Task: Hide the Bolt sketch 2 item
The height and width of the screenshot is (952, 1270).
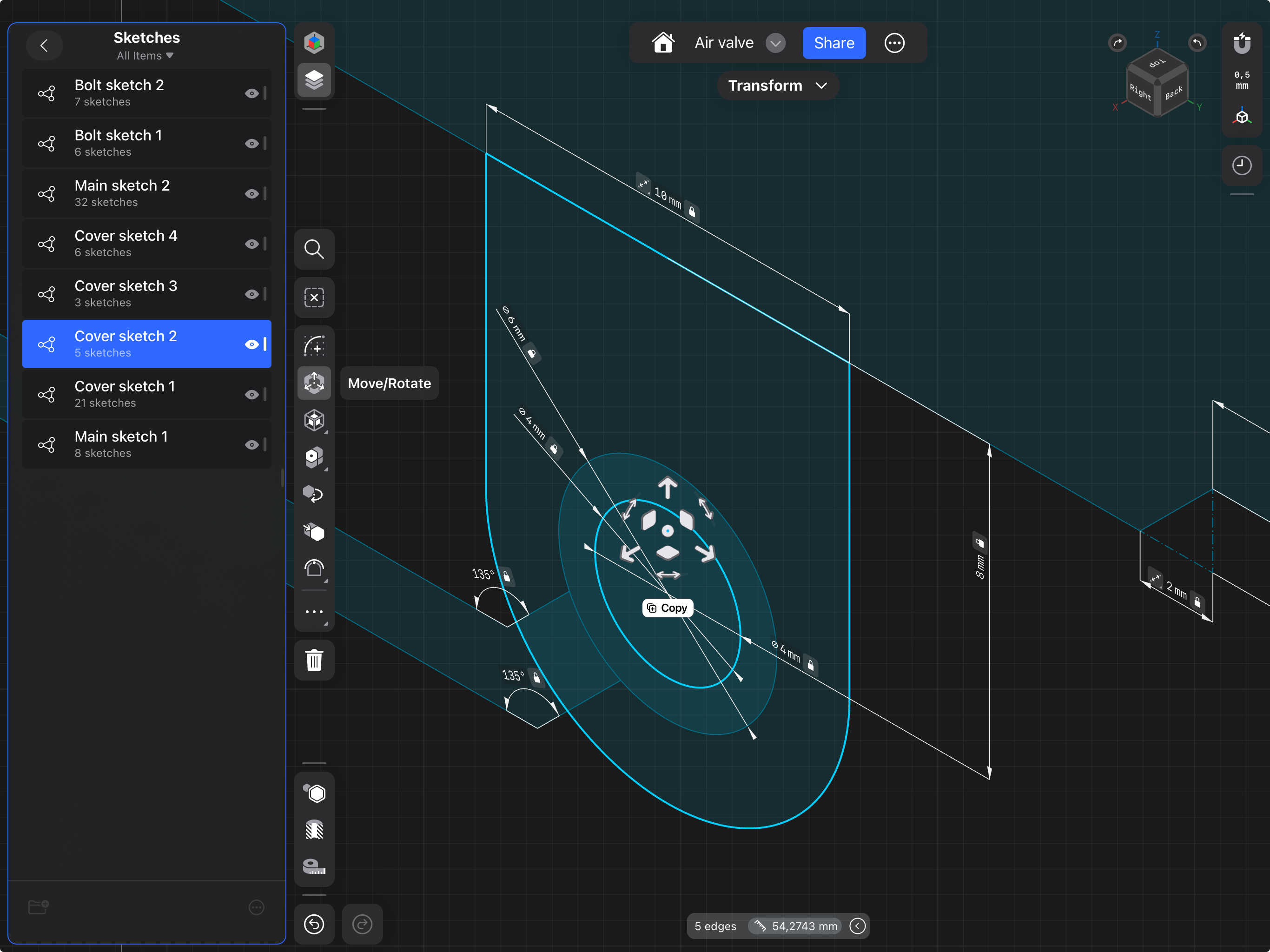Action: [x=252, y=93]
